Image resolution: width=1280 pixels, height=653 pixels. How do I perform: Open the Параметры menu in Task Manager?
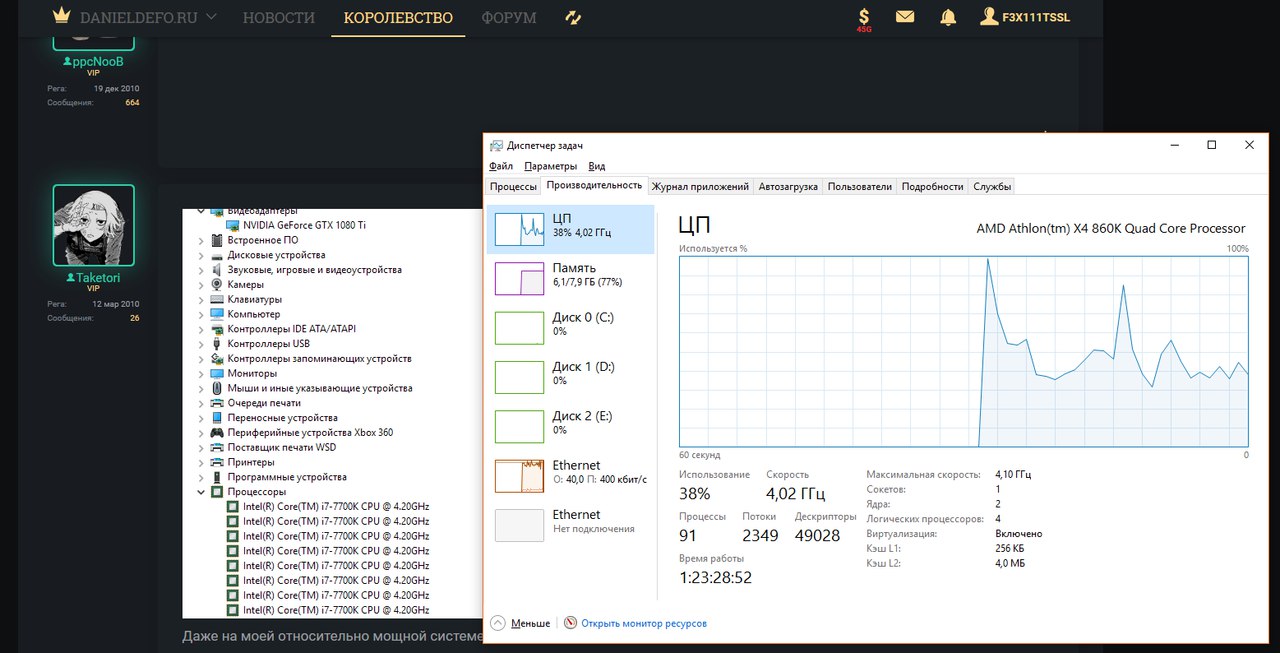coord(551,166)
